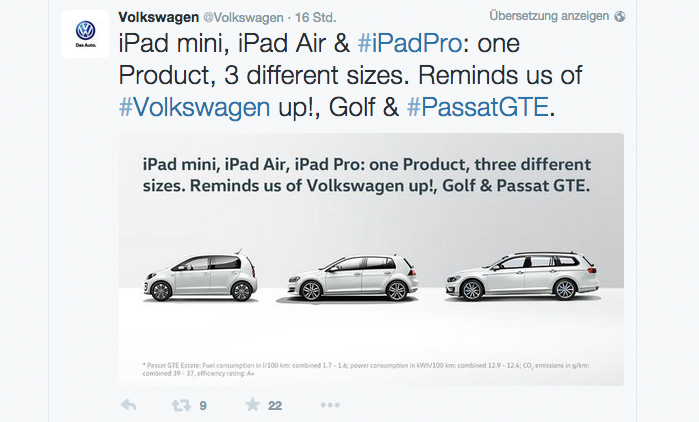
Task: Click the globe icon beside translation link
Action: 620,16
